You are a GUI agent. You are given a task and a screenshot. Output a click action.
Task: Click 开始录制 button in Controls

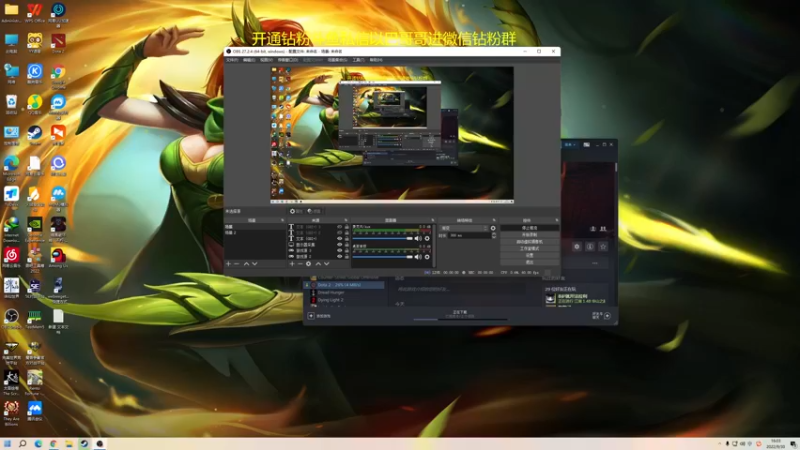530,235
